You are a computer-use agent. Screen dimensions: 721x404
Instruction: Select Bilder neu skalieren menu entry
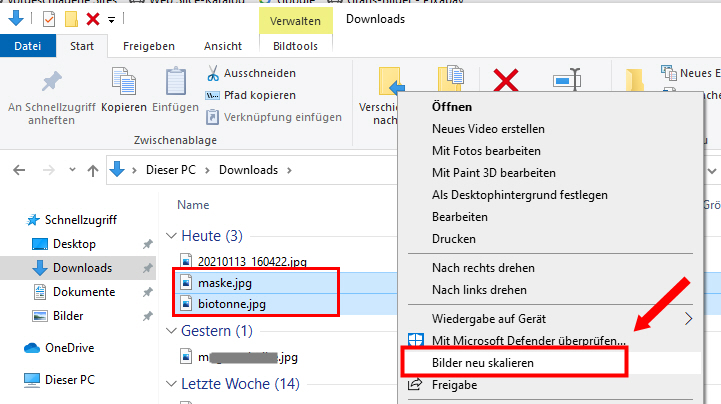482,362
